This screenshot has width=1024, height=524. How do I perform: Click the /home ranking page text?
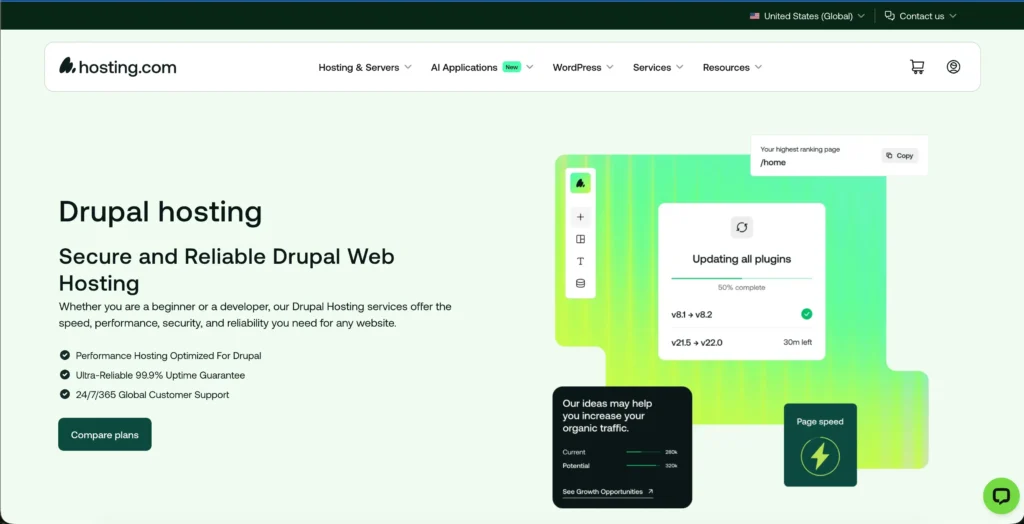[x=773, y=163]
